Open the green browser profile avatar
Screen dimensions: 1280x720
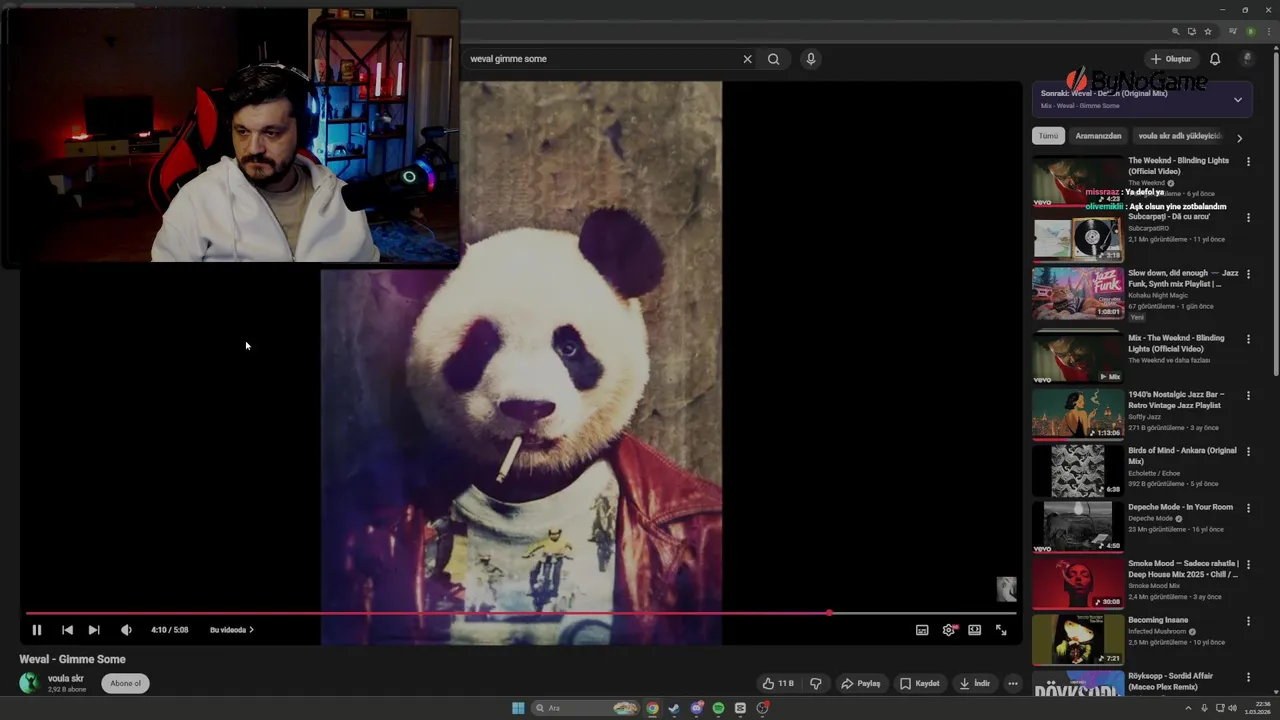[1250, 32]
